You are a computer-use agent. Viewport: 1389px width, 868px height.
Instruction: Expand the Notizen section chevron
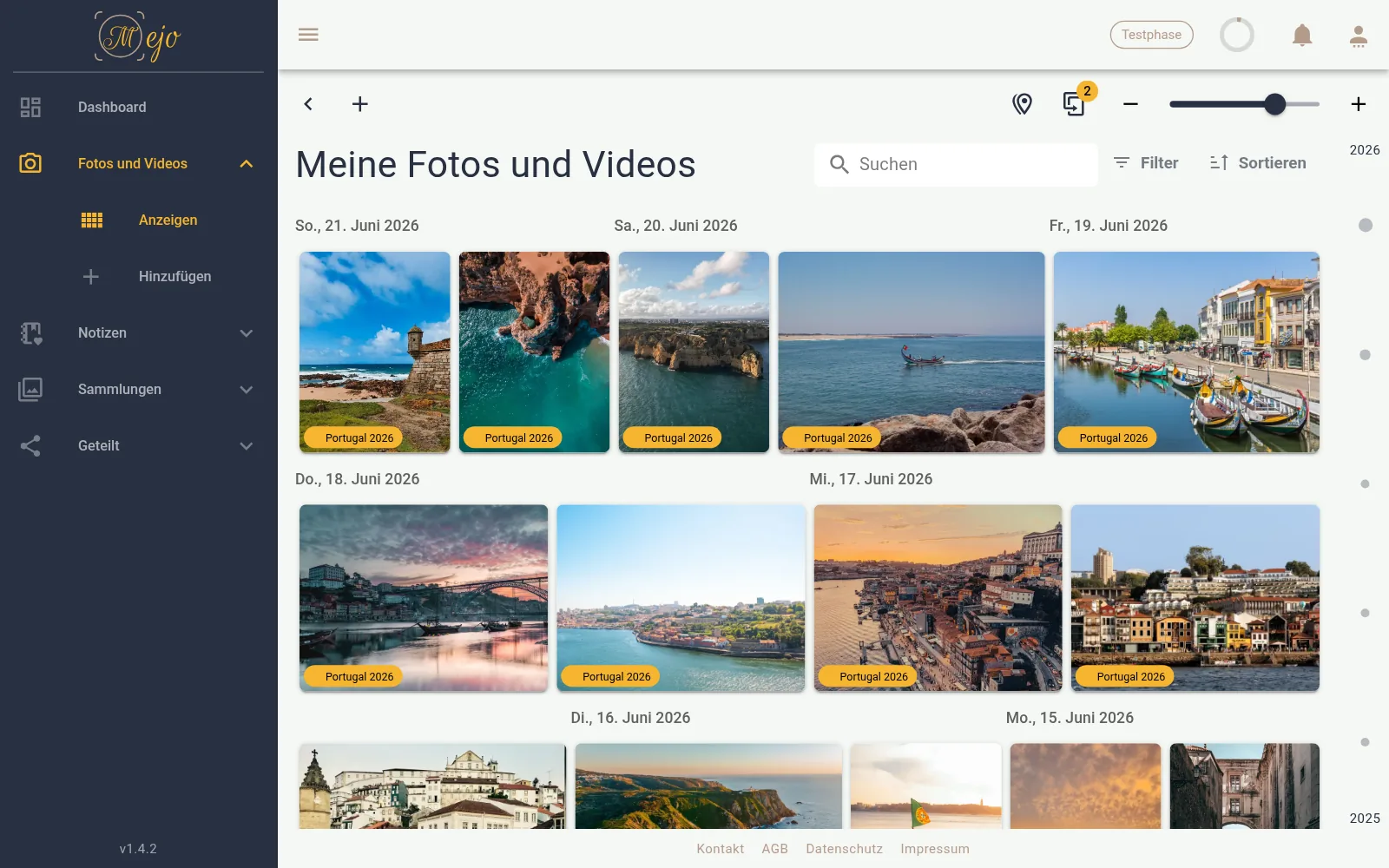247,333
